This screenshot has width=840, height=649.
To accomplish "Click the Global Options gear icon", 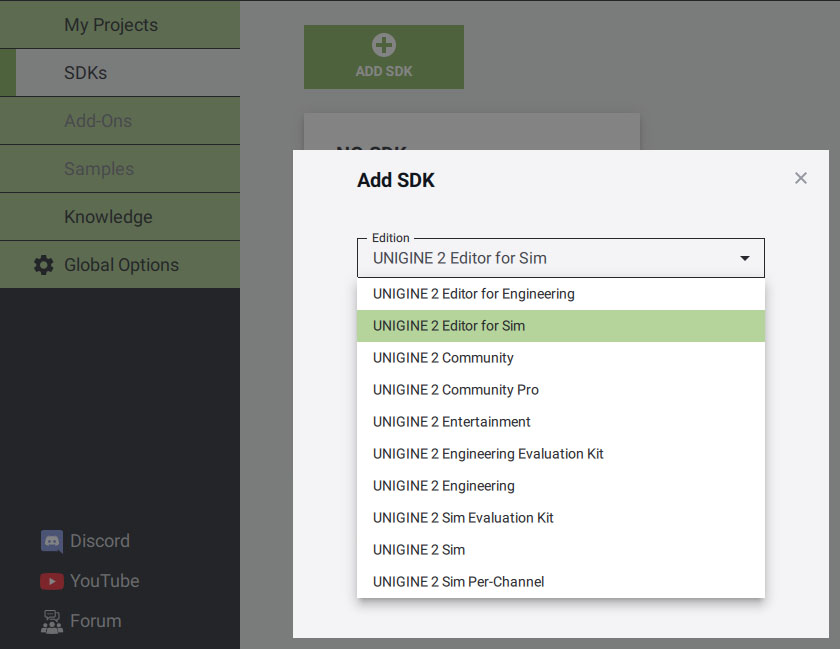I will pyautogui.click(x=44, y=265).
